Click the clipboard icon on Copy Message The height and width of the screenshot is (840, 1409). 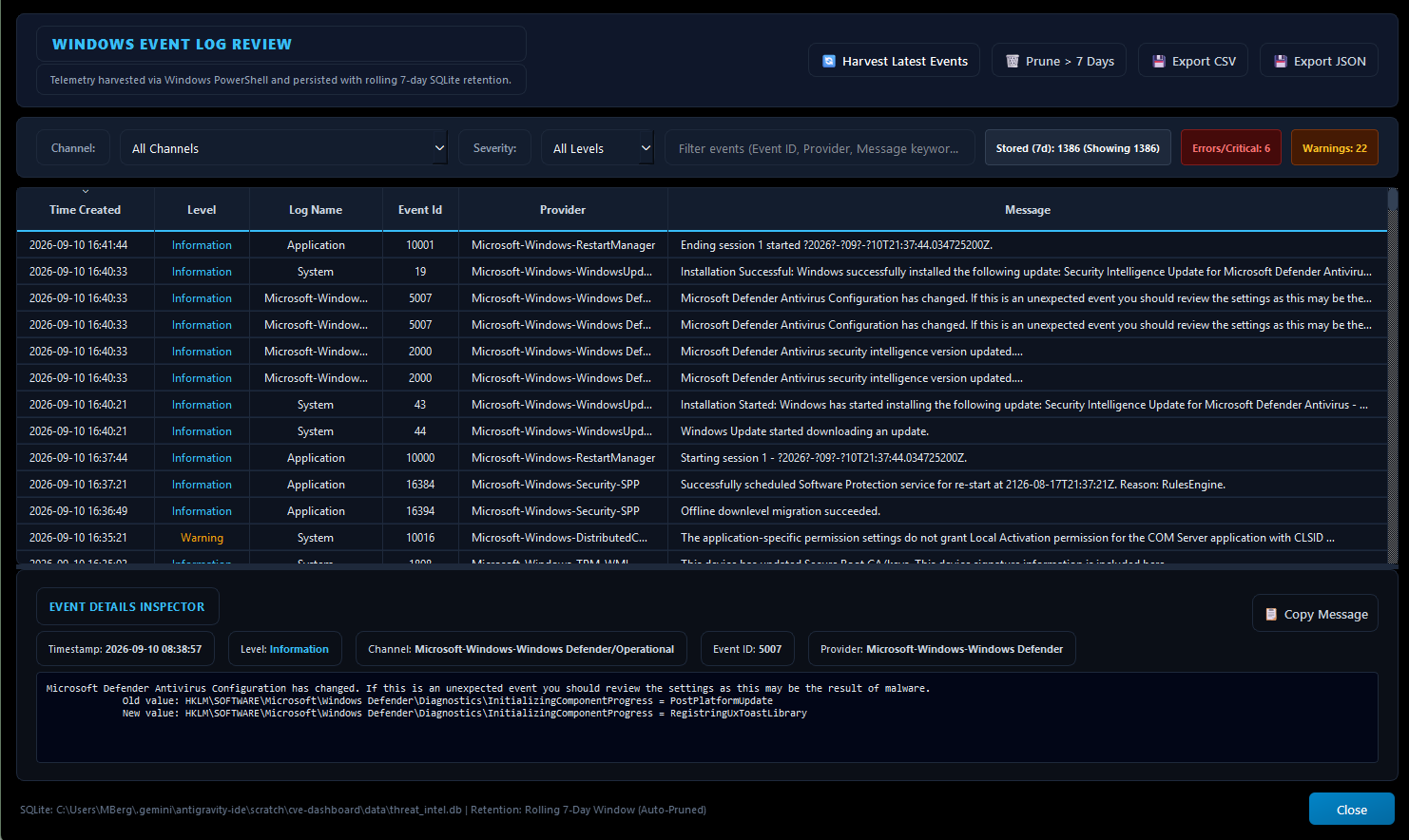click(1271, 614)
